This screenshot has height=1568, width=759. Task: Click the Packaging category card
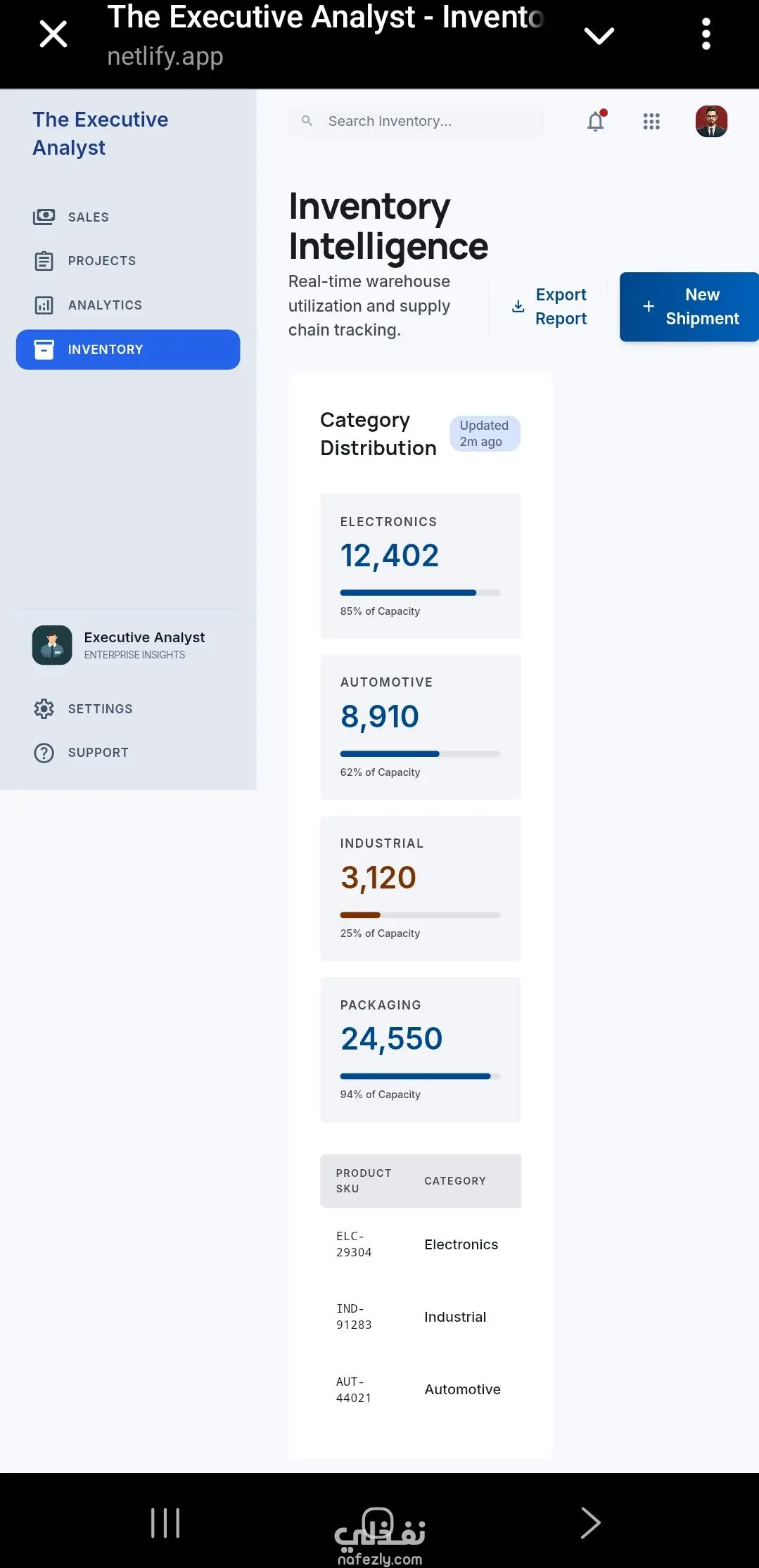(420, 1050)
